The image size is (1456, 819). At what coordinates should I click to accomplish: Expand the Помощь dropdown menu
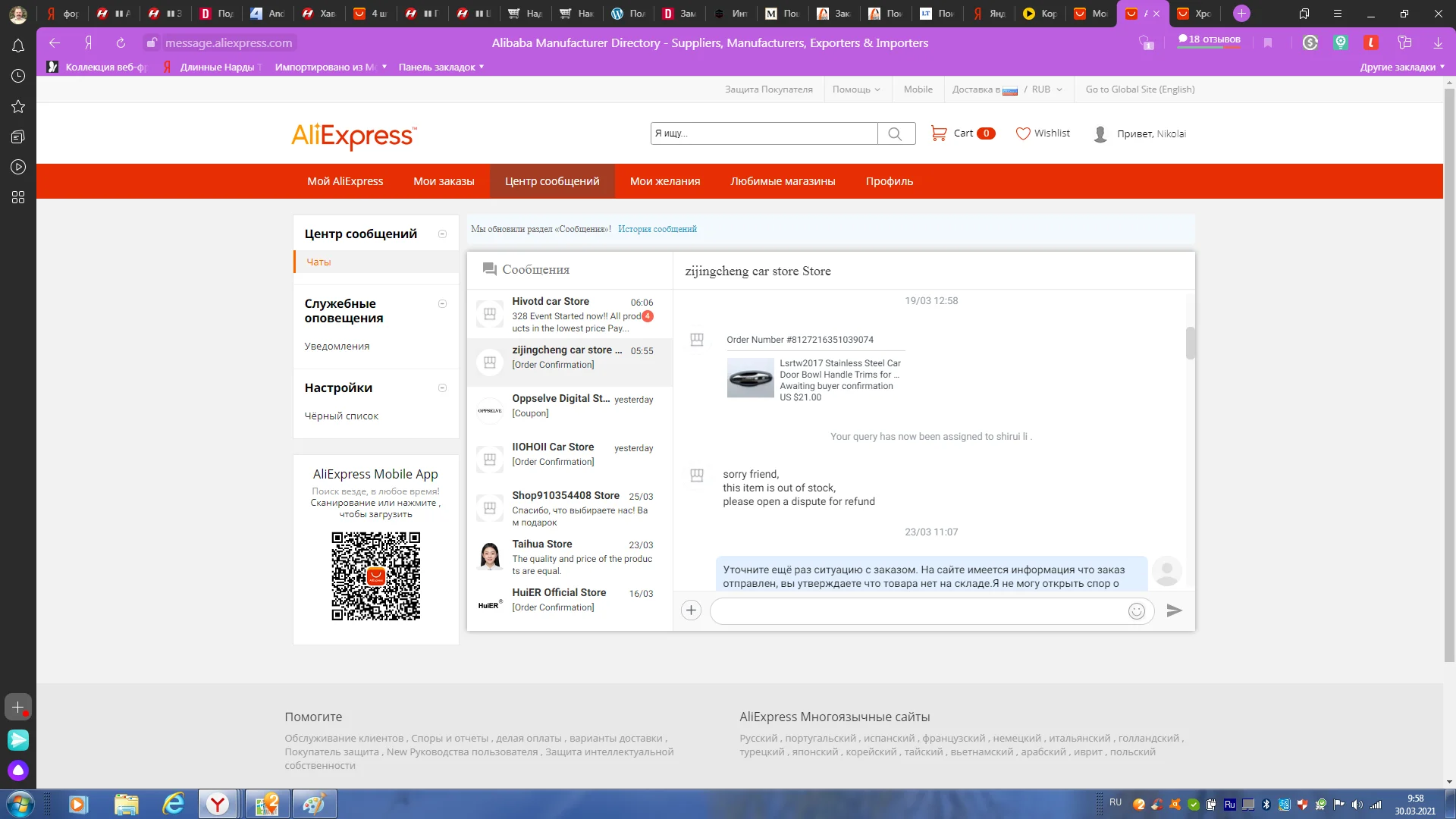856,89
